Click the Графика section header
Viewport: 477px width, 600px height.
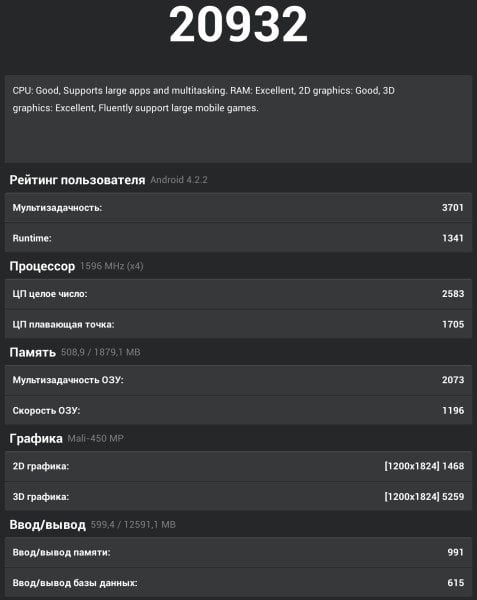coord(36,439)
